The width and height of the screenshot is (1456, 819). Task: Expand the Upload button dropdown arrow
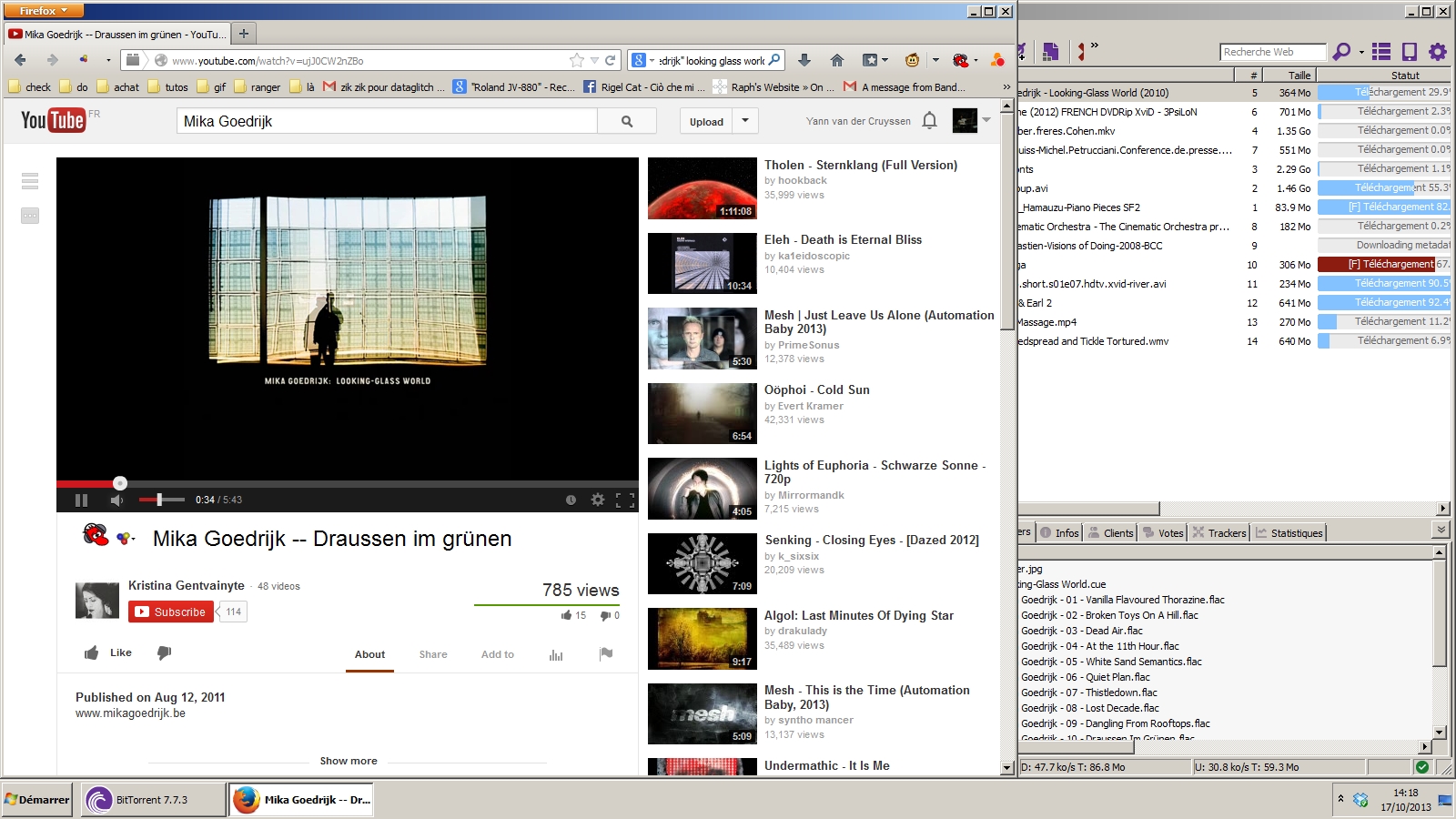coord(745,120)
